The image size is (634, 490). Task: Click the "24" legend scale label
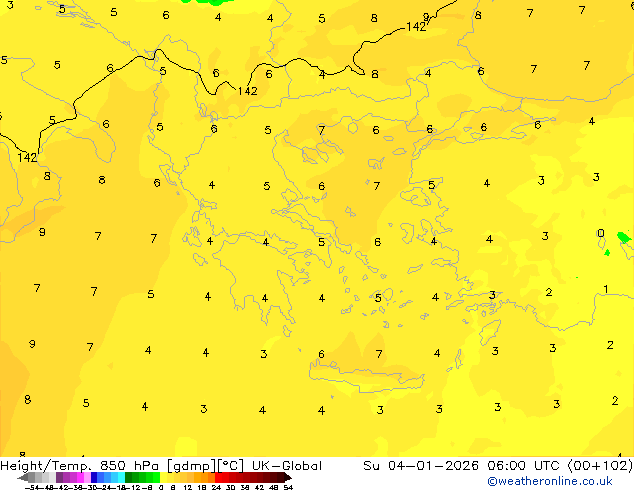pos(216,487)
